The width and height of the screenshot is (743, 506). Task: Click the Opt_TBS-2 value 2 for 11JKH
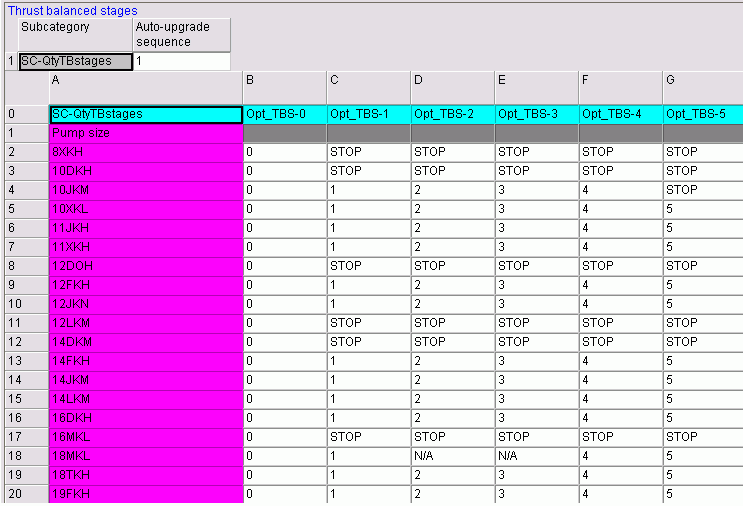click(x=453, y=228)
